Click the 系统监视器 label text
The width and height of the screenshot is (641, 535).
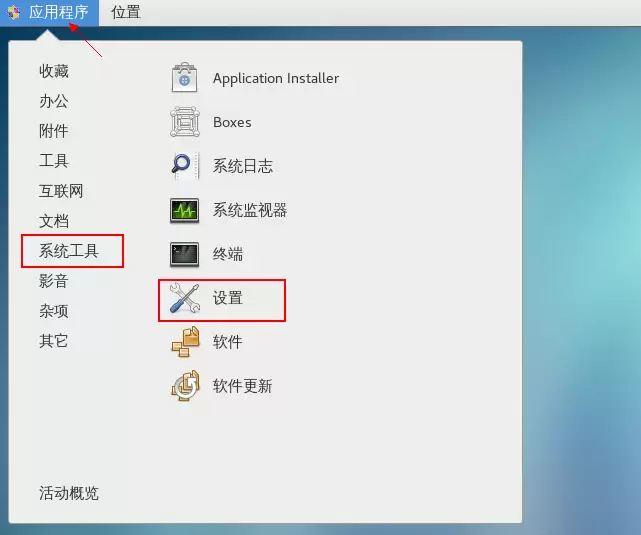(250, 210)
